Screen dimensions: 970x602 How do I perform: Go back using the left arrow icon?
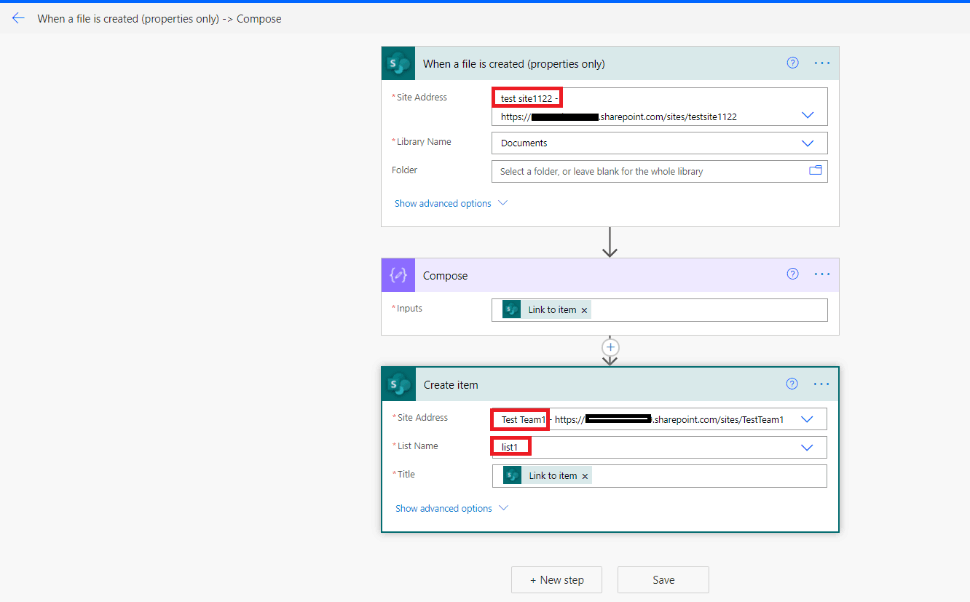pos(18,18)
